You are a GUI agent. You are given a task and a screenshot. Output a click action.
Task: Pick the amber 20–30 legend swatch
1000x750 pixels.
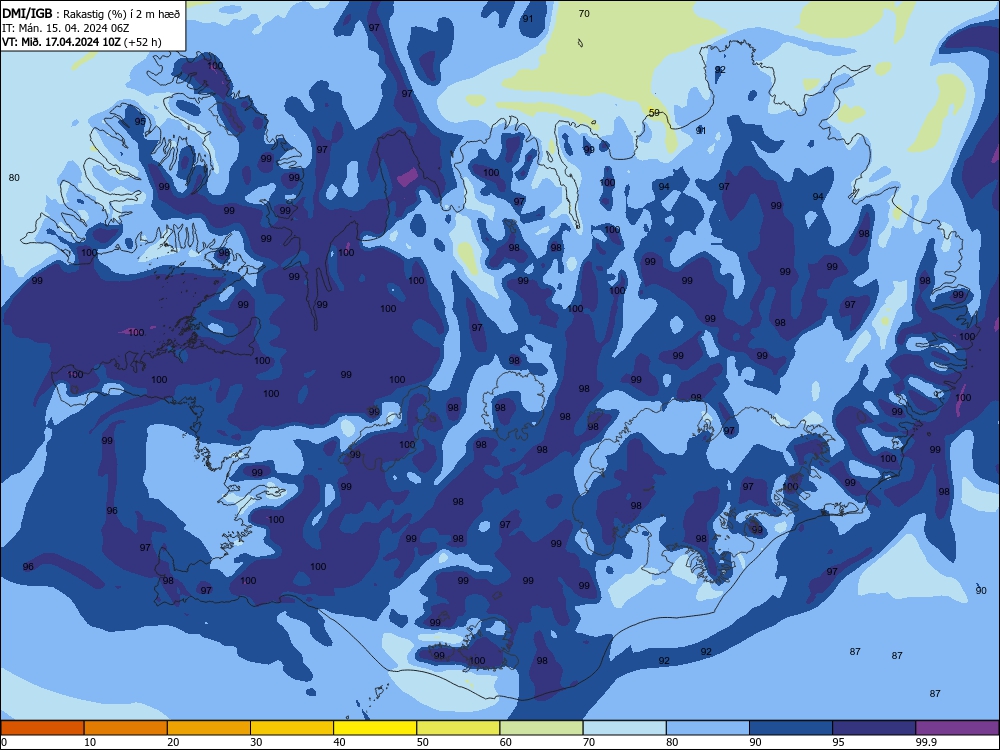(209, 728)
